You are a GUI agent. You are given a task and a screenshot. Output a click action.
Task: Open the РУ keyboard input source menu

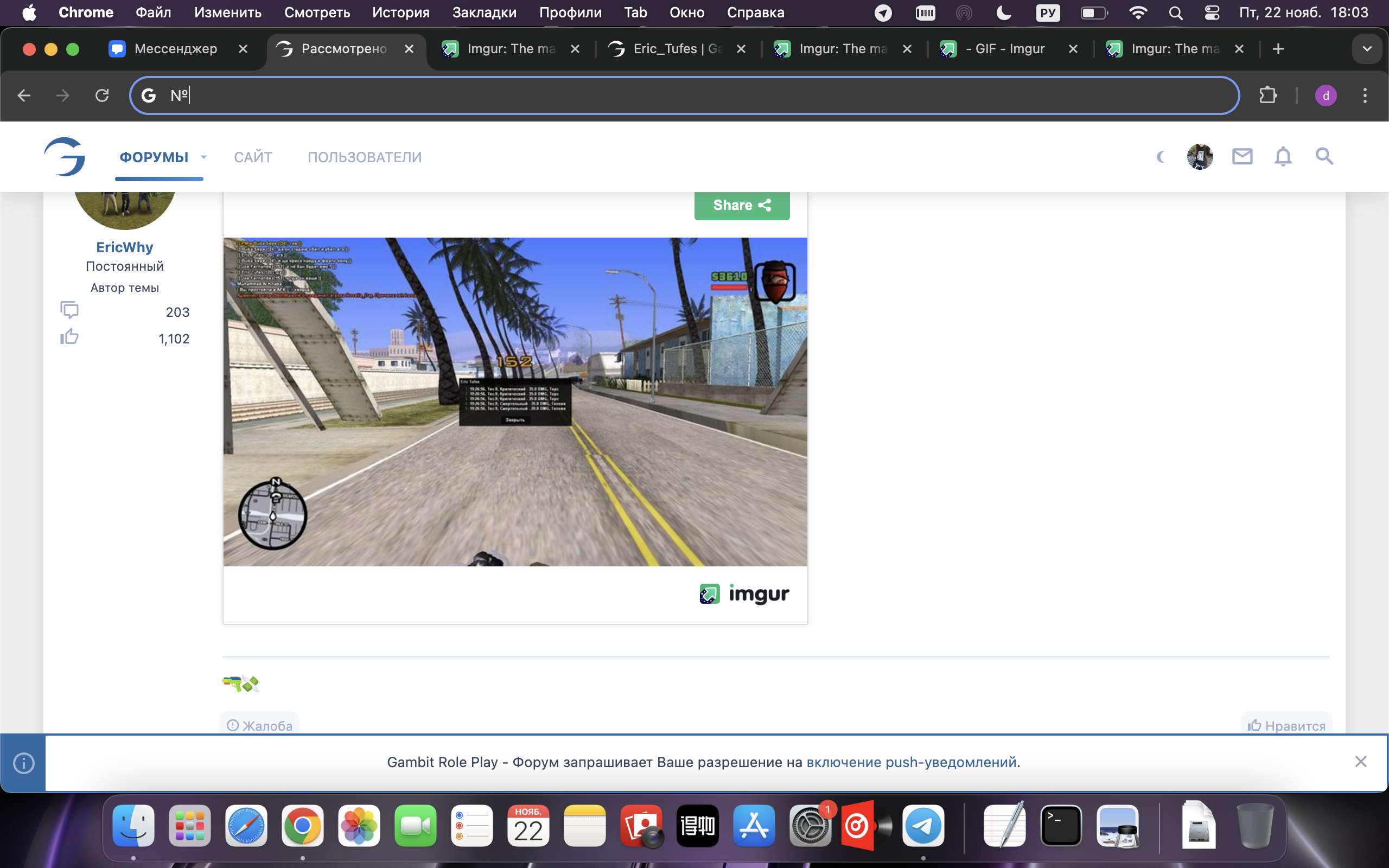[1048, 12]
